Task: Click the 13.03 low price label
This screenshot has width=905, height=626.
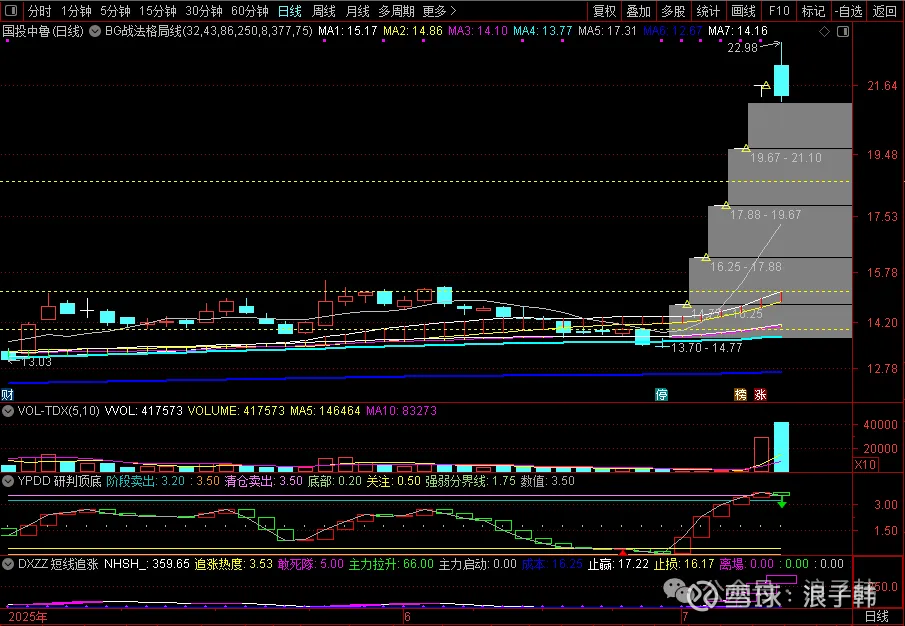Action: 36,362
